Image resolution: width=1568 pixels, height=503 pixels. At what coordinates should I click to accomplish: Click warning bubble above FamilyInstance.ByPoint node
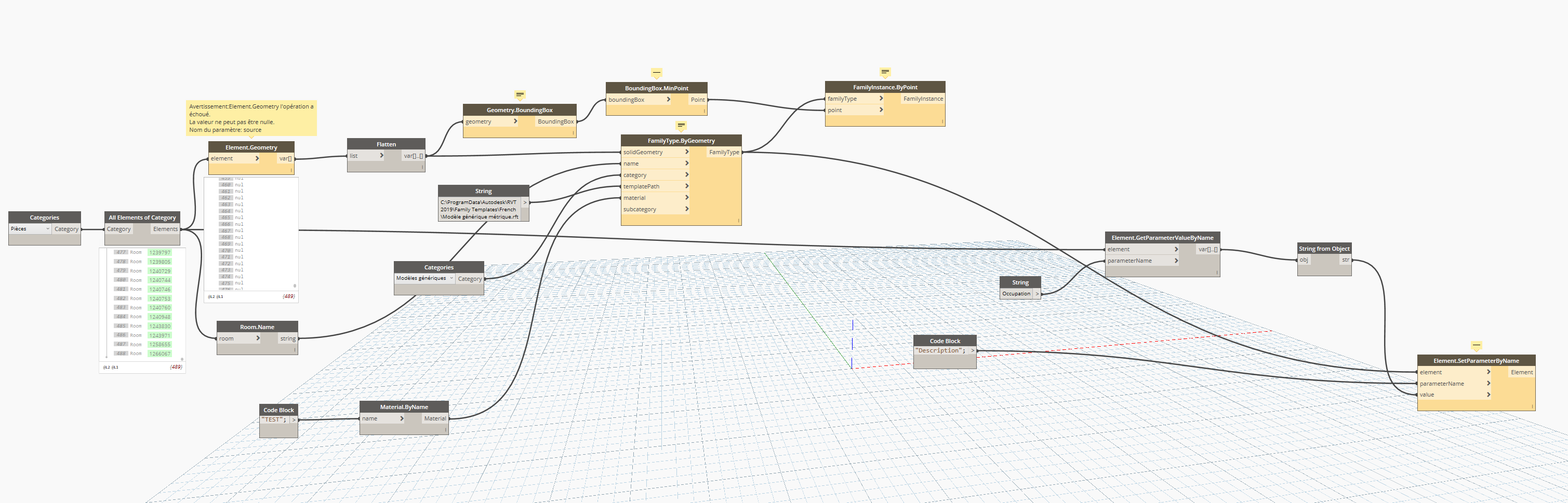885,72
